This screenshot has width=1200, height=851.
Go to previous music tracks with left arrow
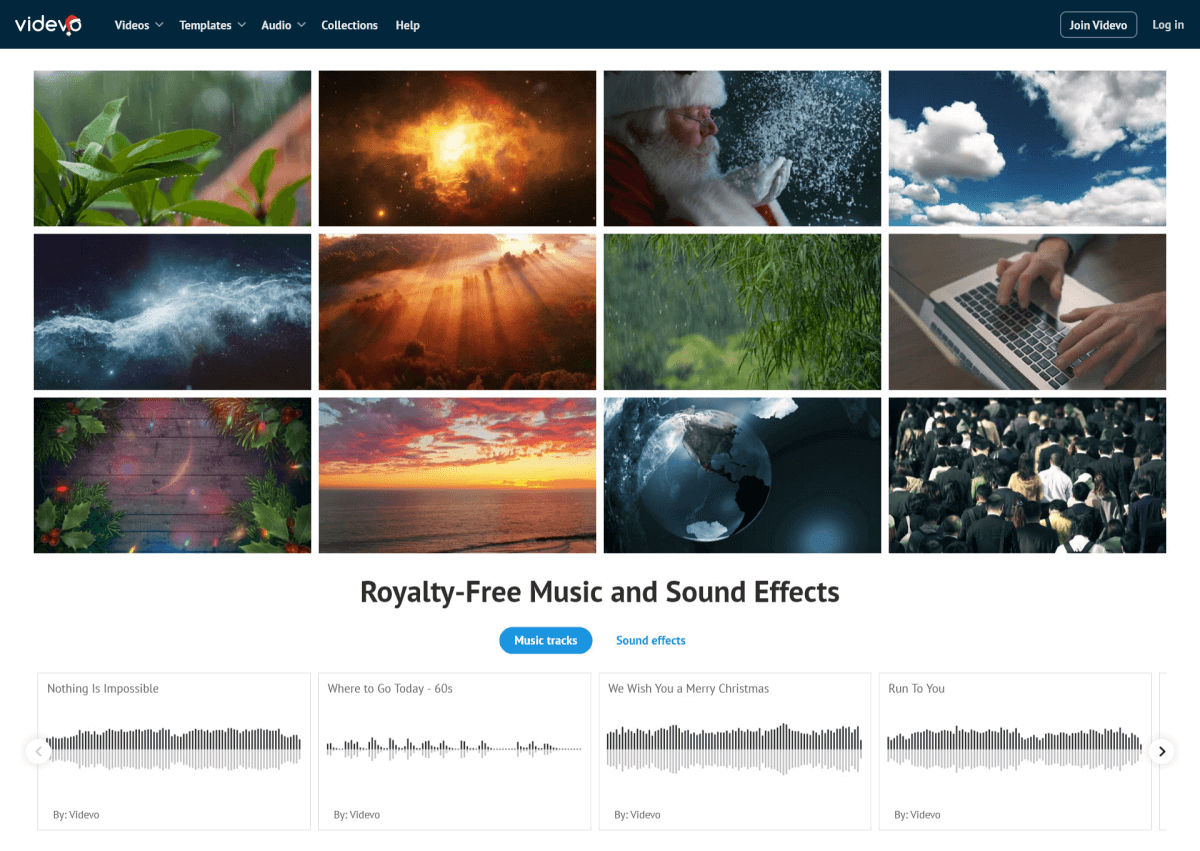pos(38,751)
